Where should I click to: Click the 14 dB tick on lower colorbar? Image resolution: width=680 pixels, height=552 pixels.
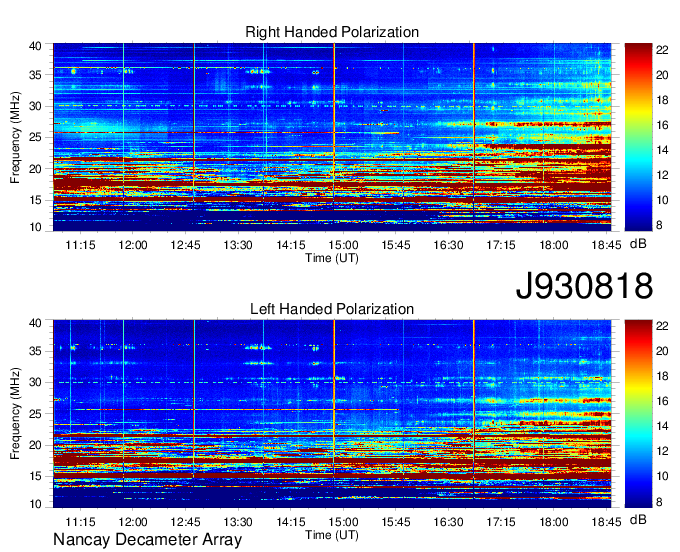[x=662, y=426]
